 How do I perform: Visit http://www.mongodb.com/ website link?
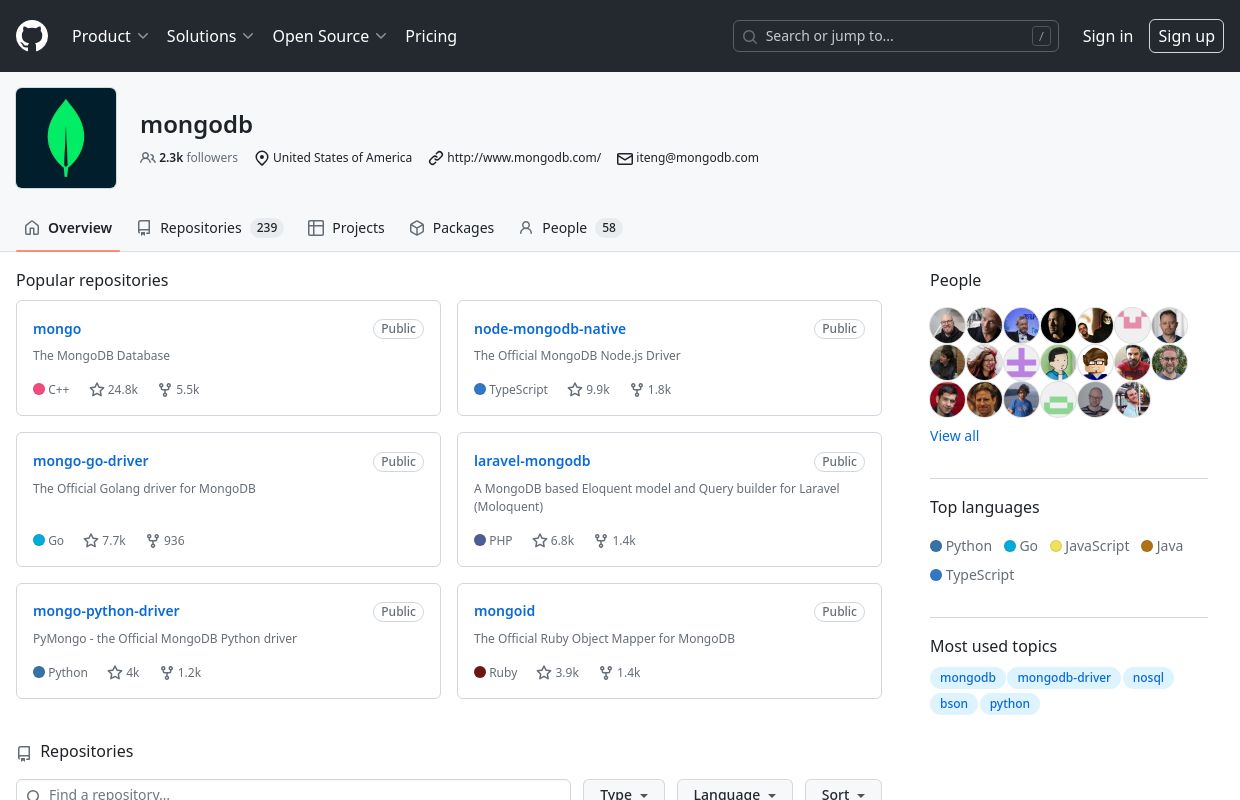point(524,158)
